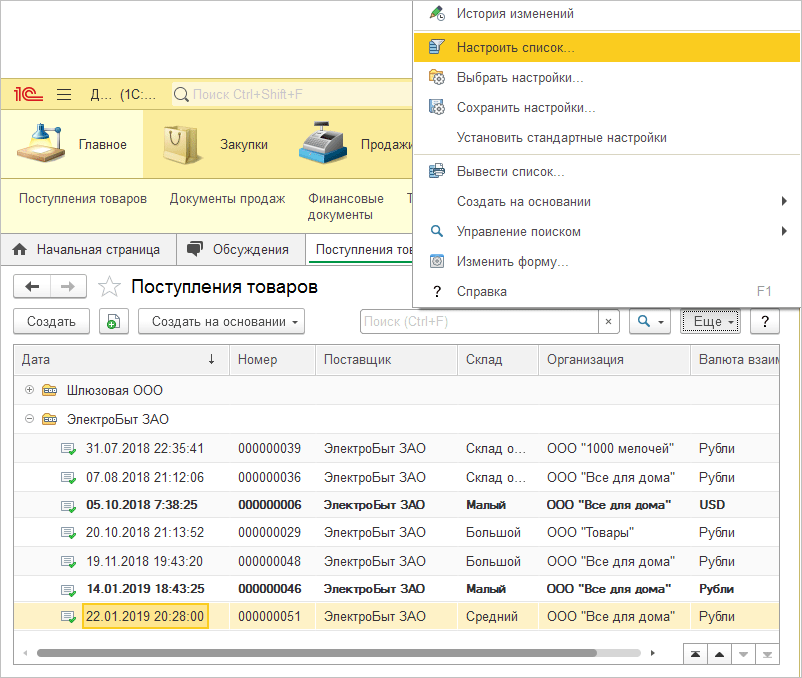The height and width of the screenshot is (678, 802).
Task: Select the row dated 05.10.2018 7:38:25
Action: [x=396, y=505]
